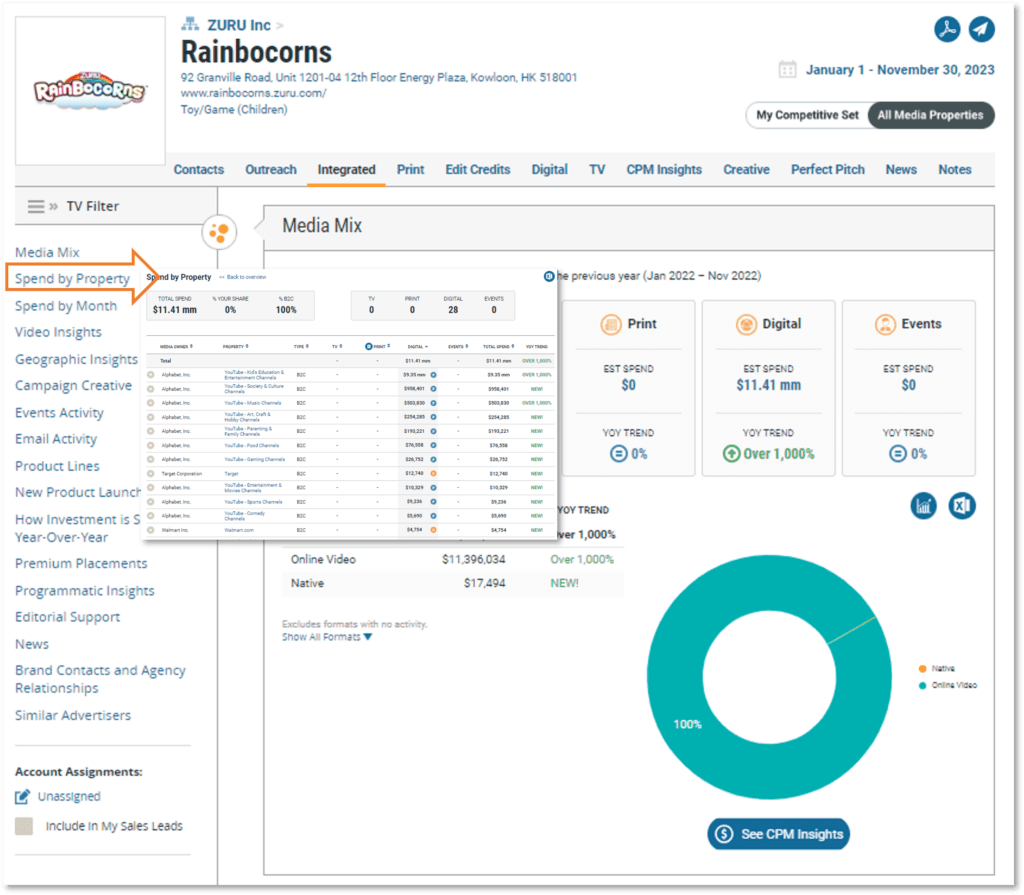Collapse the TV Filter hamburger menu
Viewport: 1024px width, 895px height.
tap(36, 206)
